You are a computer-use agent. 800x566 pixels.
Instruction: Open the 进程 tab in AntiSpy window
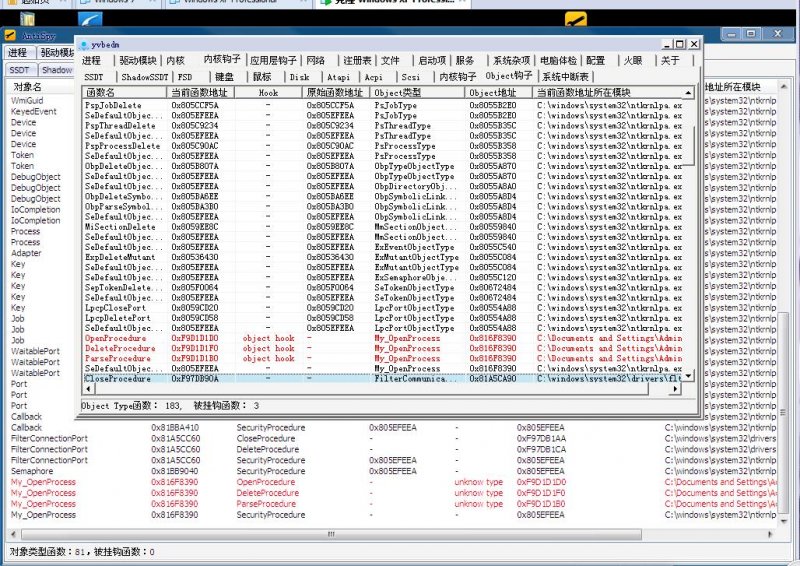pos(18,53)
